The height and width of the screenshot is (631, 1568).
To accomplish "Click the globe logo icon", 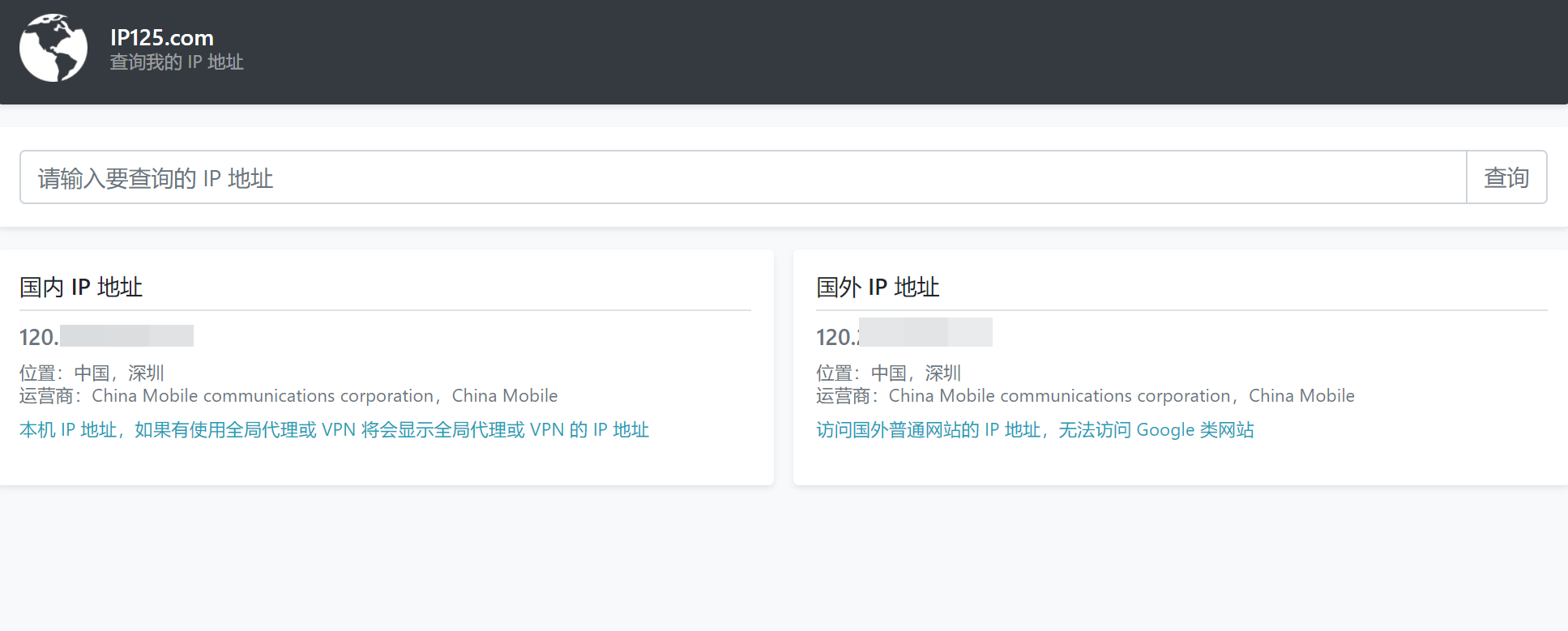I will [x=53, y=49].
